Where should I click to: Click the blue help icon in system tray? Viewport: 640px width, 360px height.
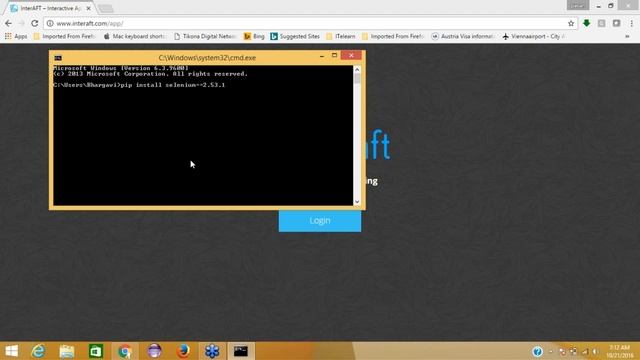(x=537, y=351)
